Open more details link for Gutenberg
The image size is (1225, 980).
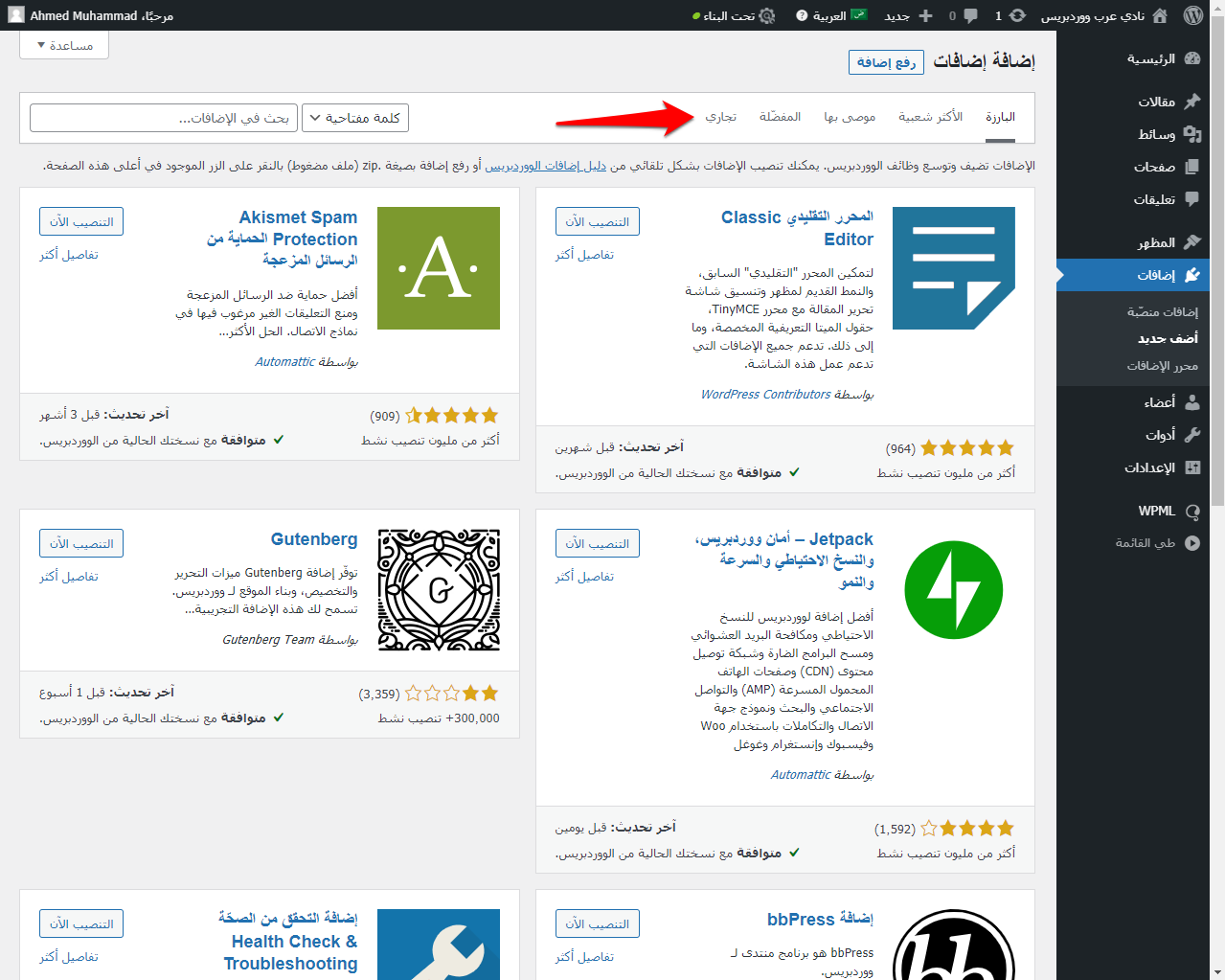[x=69, y=577]
